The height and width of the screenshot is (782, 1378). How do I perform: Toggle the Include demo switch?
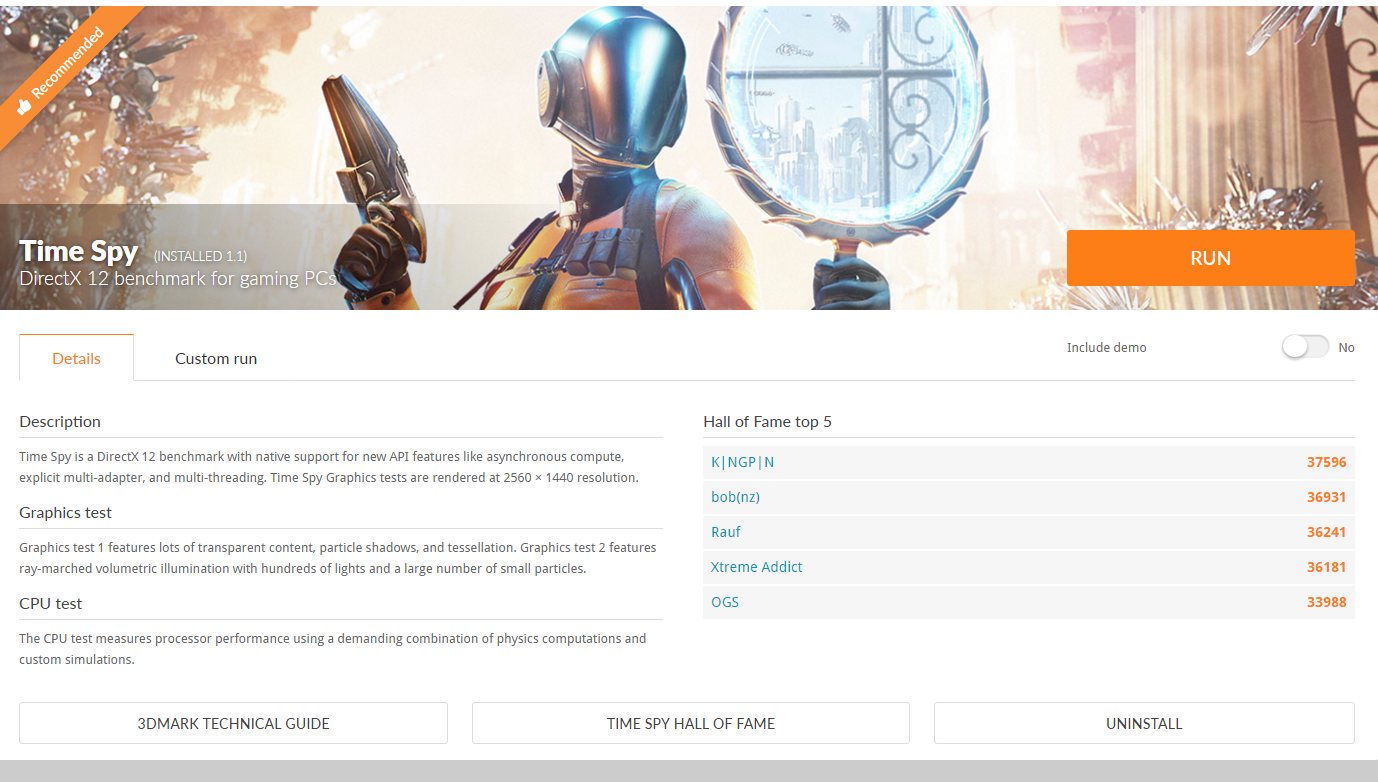[1306, 347]
